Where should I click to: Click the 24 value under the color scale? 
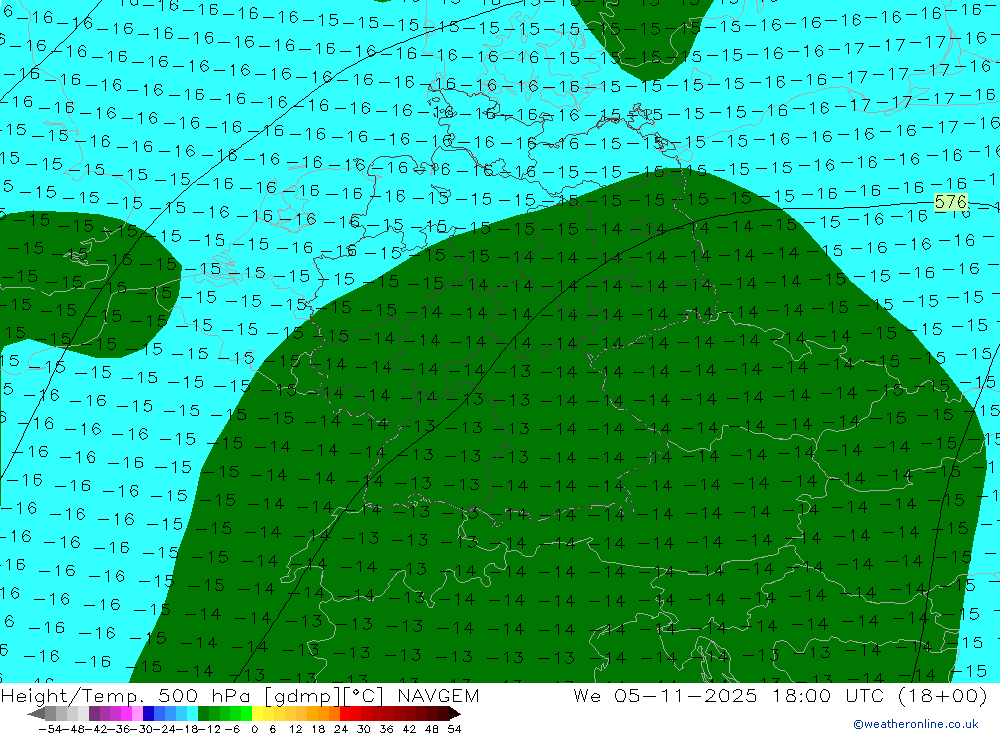click(x=341, y=729)
